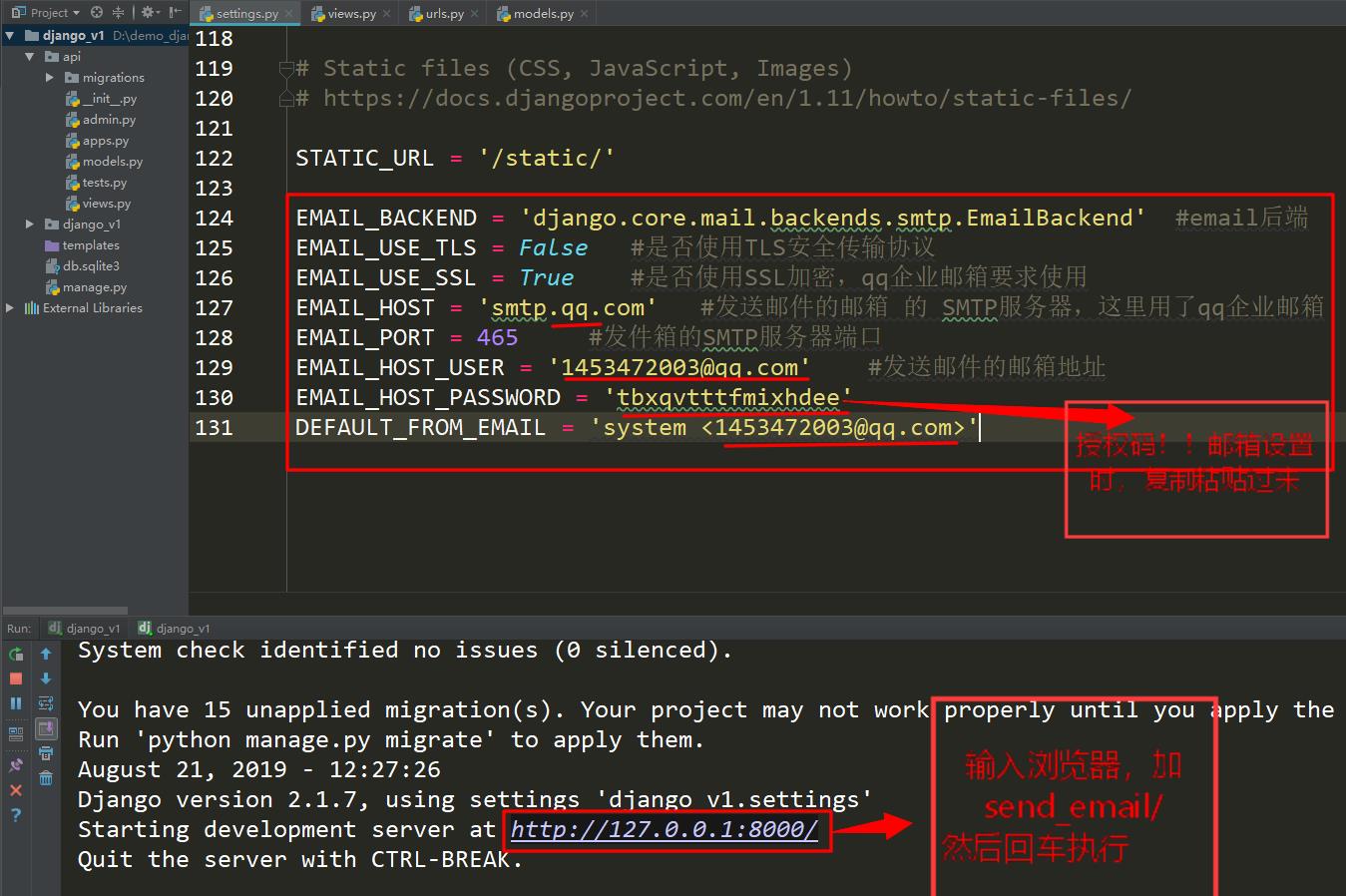Close the urls.py editor tab
Viewport: 1346px width, 896px height.
474,14
